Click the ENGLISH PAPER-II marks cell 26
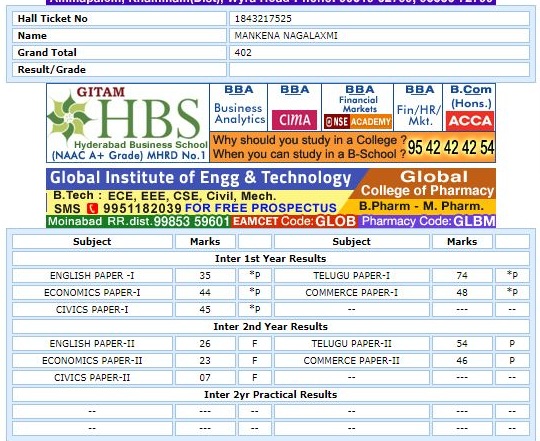 (x=205, y=344)
